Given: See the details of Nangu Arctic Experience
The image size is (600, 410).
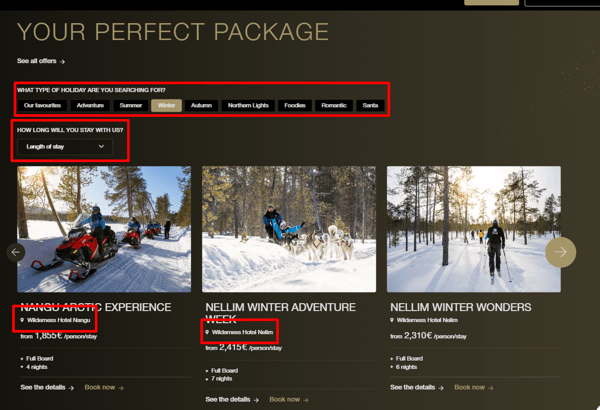Looking at the screenshot, I should (x=47, y=387).
